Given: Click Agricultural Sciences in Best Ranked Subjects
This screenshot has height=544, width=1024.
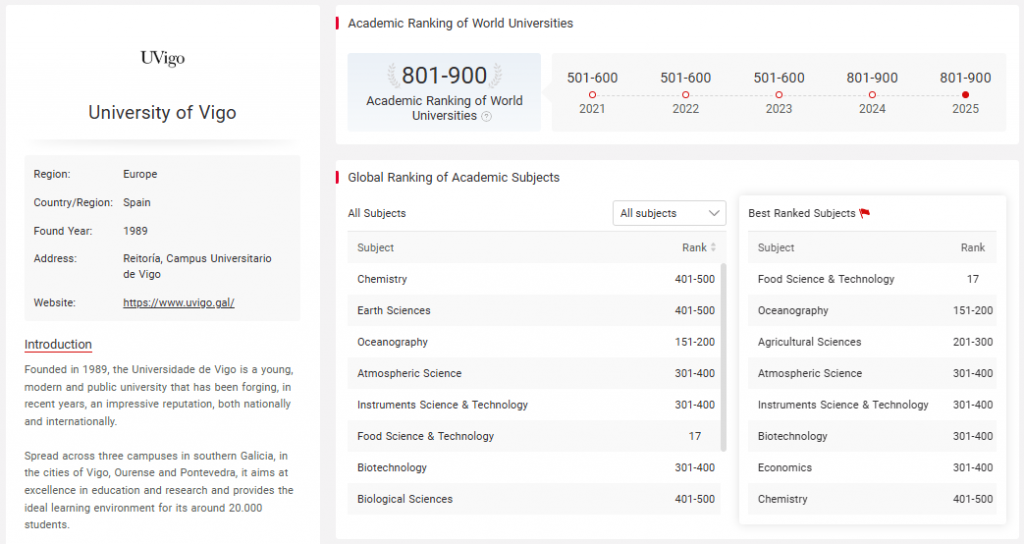Looking at the screenshot, I should click(809, 342).
